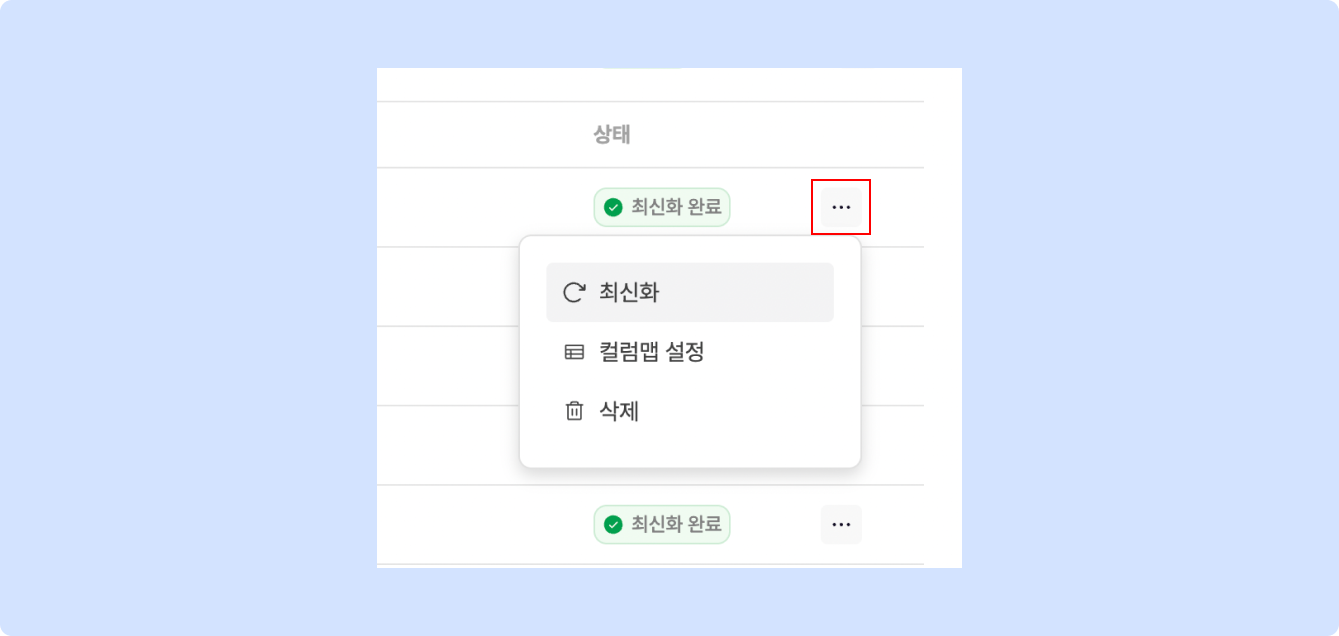Click empty space below 삭제 inside the popup
This screenshot has width=1339, height=636.
[690, 448]
